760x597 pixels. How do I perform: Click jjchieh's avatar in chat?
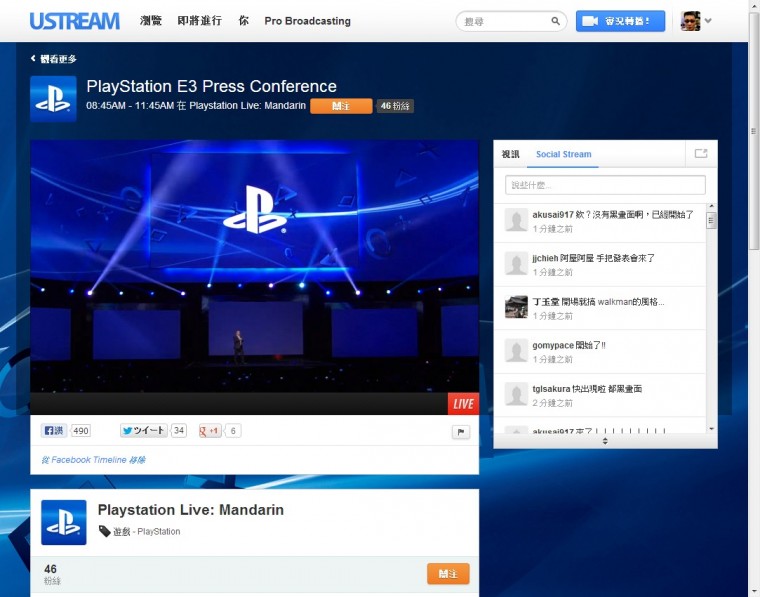pyautogui.click(x=516, y=264)
